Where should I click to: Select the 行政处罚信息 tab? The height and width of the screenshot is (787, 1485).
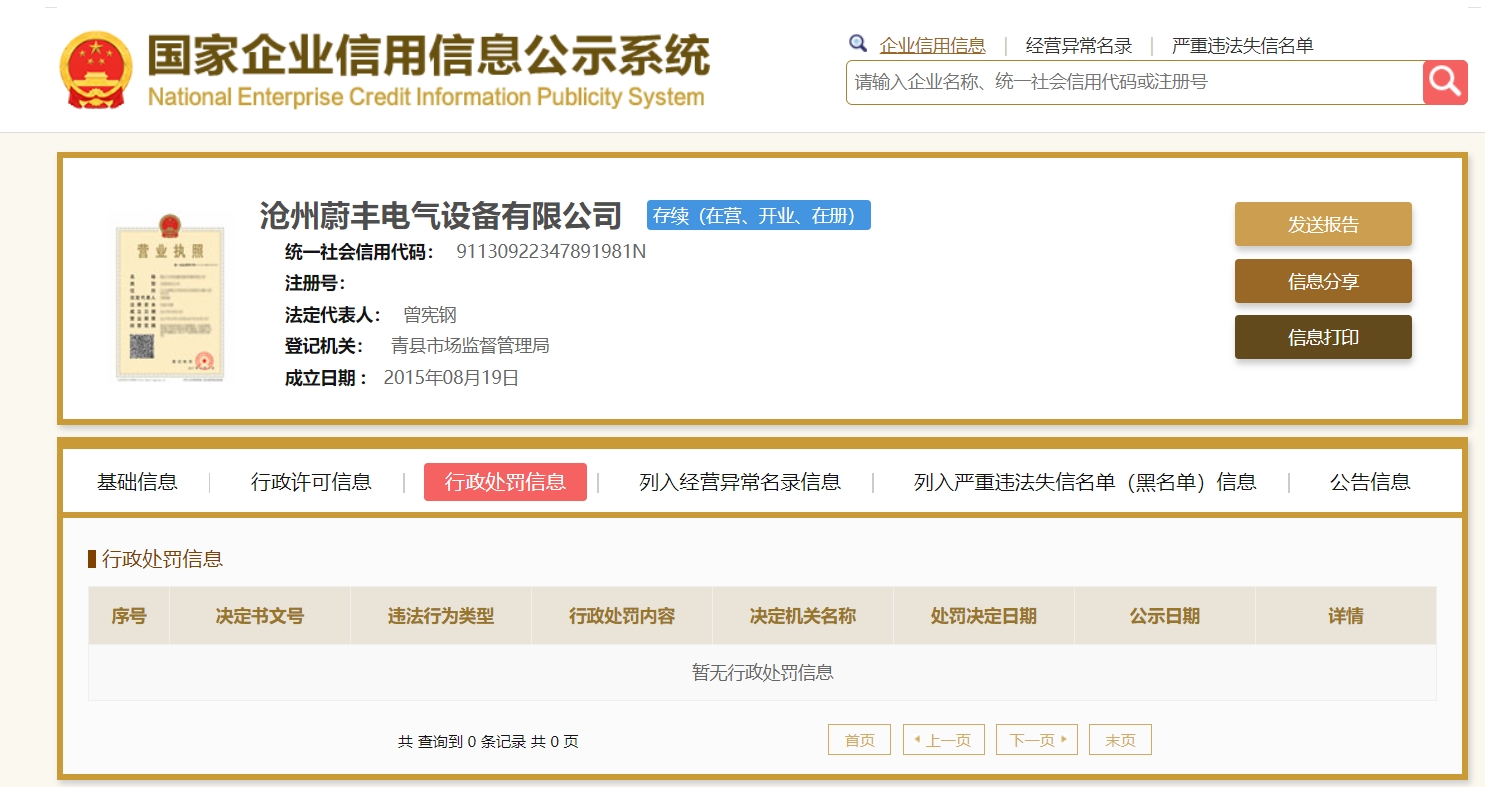(x=505, y=482)
